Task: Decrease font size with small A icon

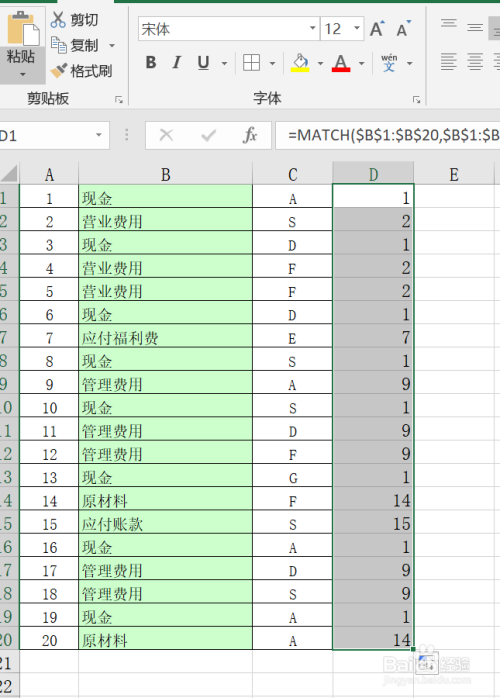Action: pos(403,29)
